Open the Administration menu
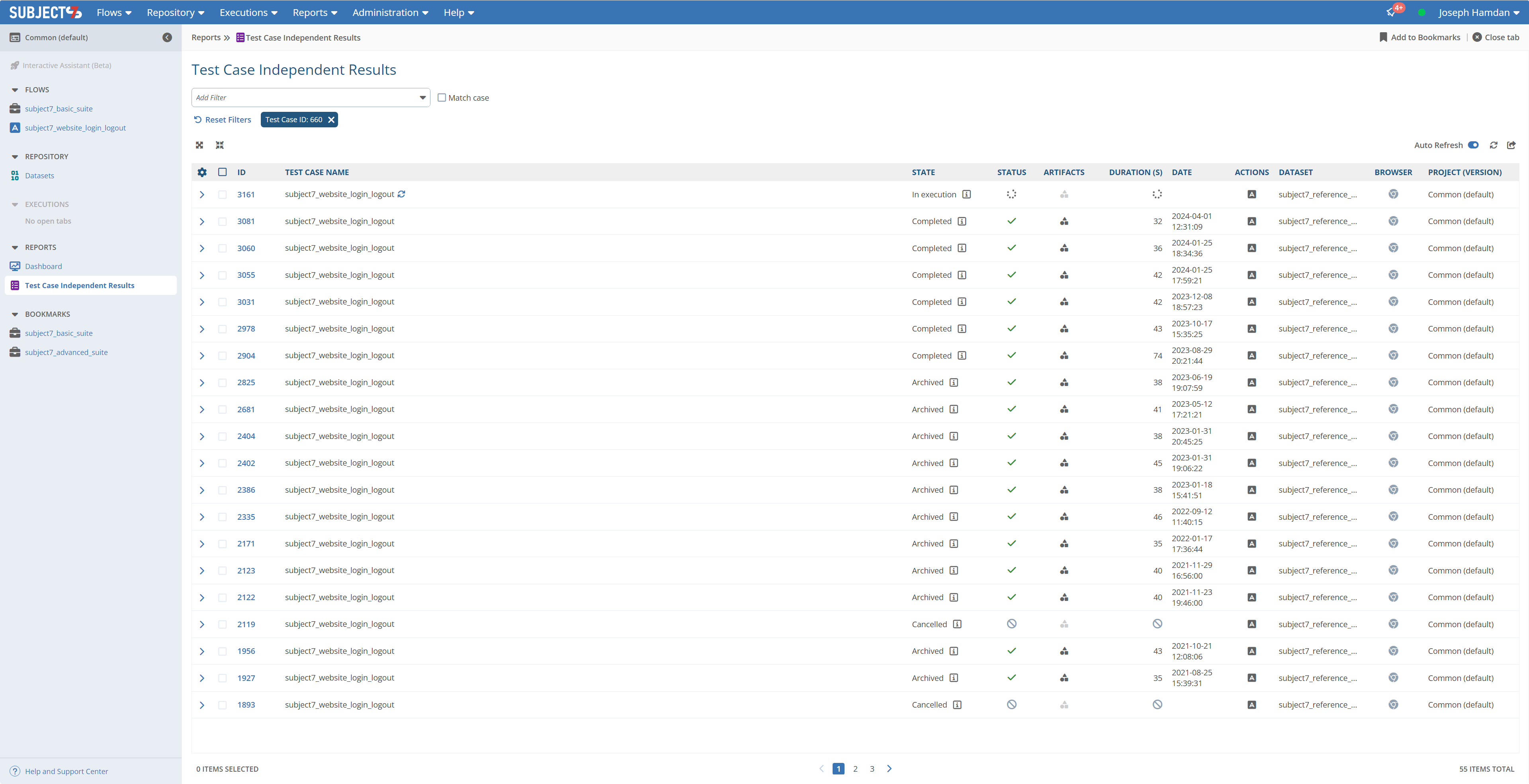The image size is (1529, 784). [x=390, y=12]
